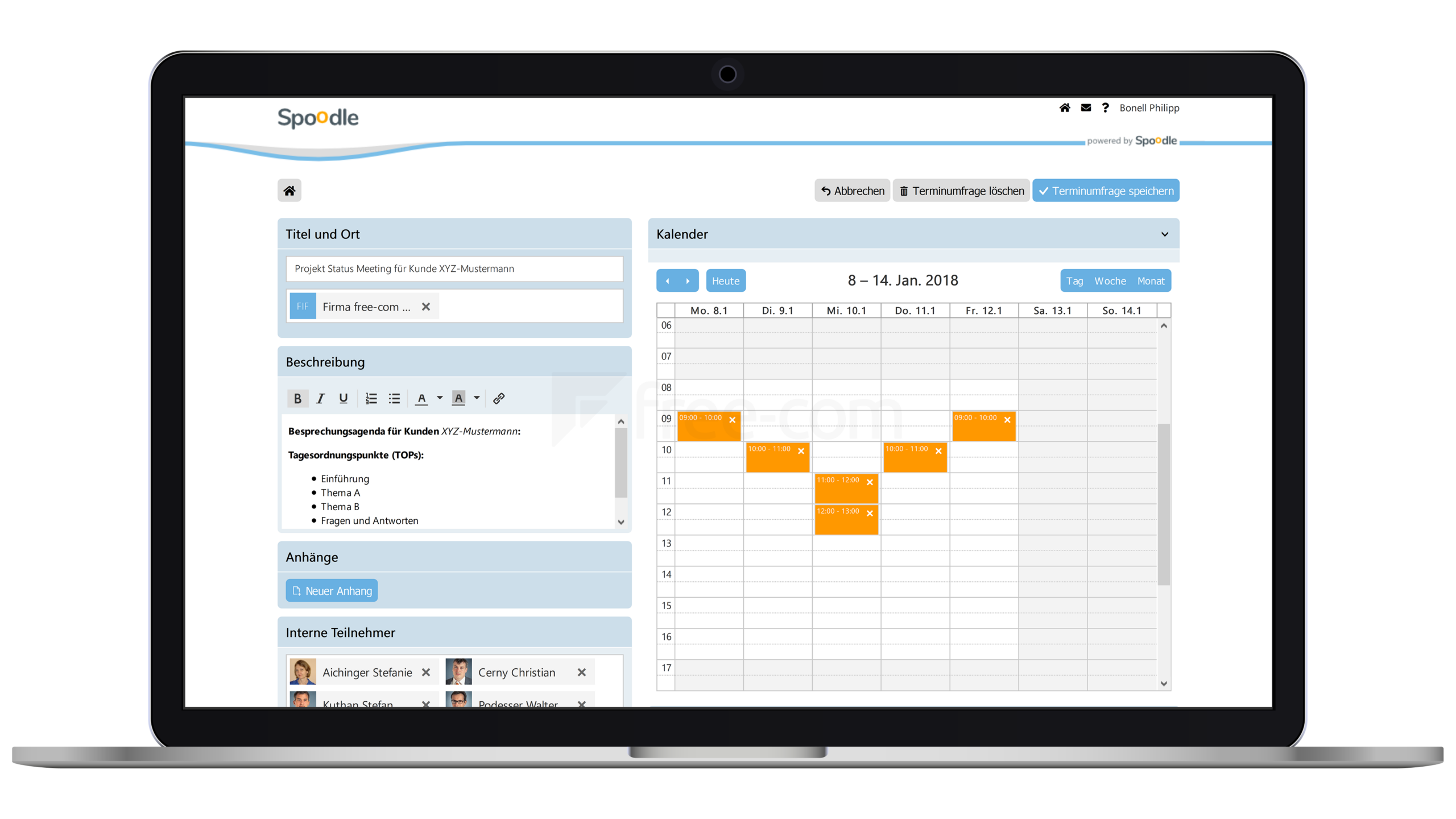Click the Bold formatting icon
The image size is (1456, 819).
click(x=297, y=398)
